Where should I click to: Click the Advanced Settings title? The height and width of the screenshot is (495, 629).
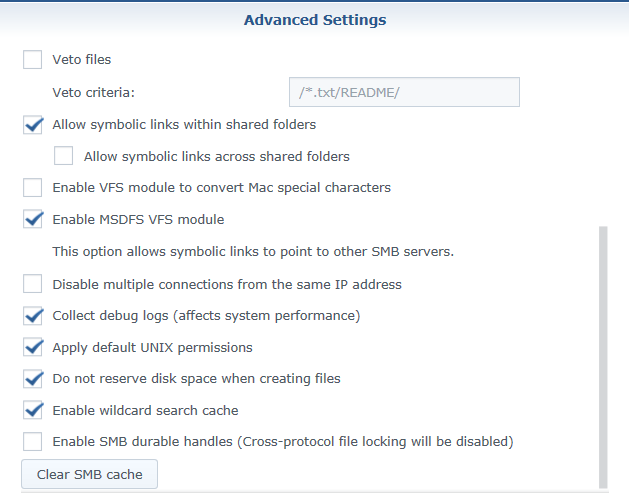pyautogui.click(x=315, y=20)
